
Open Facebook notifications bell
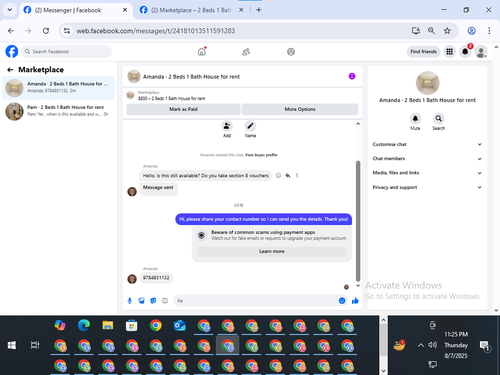(x=465, y=51)
